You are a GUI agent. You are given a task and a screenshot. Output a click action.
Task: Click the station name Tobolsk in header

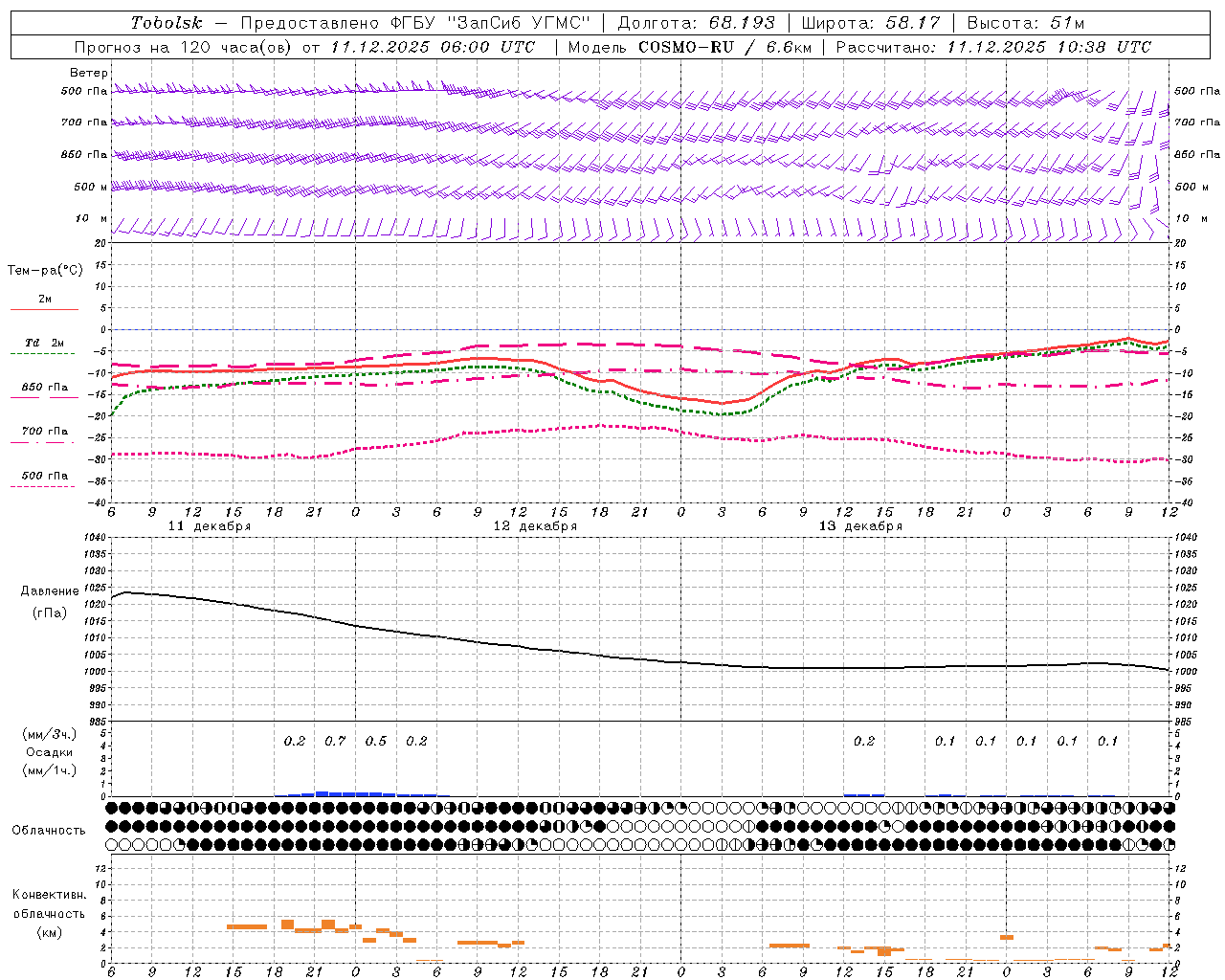pos(167,23)
